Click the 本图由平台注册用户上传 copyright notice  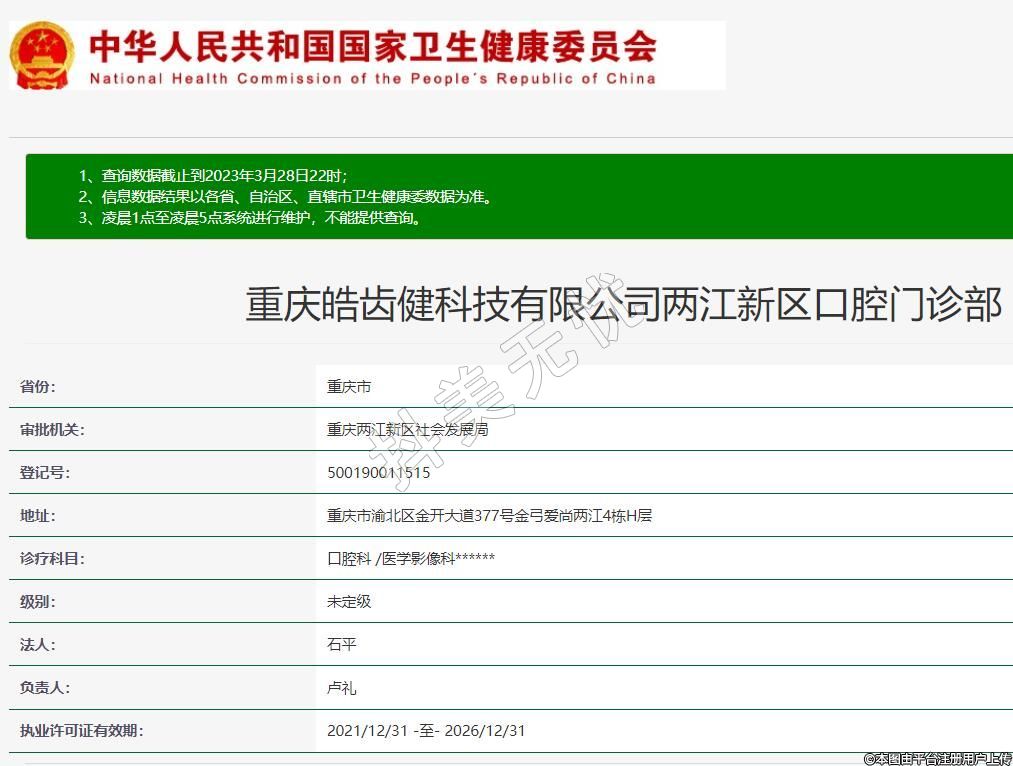click(937, 759)
